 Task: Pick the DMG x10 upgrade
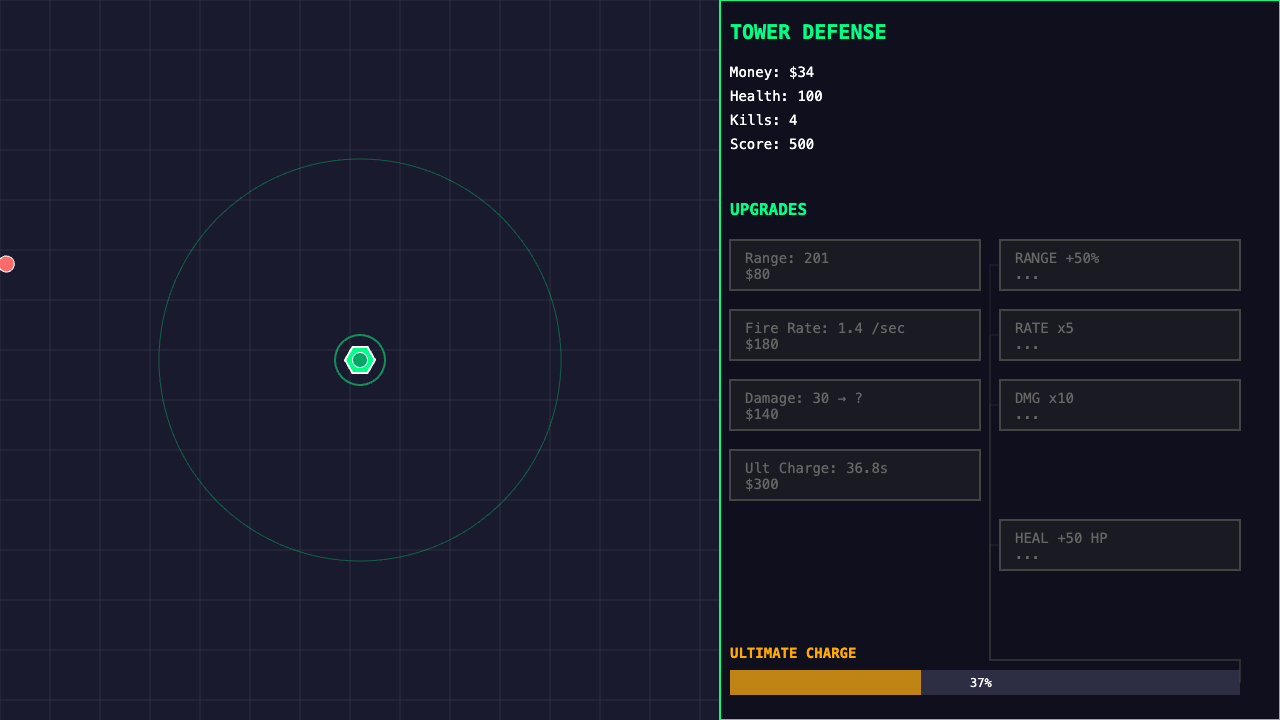coord(1119,405)
